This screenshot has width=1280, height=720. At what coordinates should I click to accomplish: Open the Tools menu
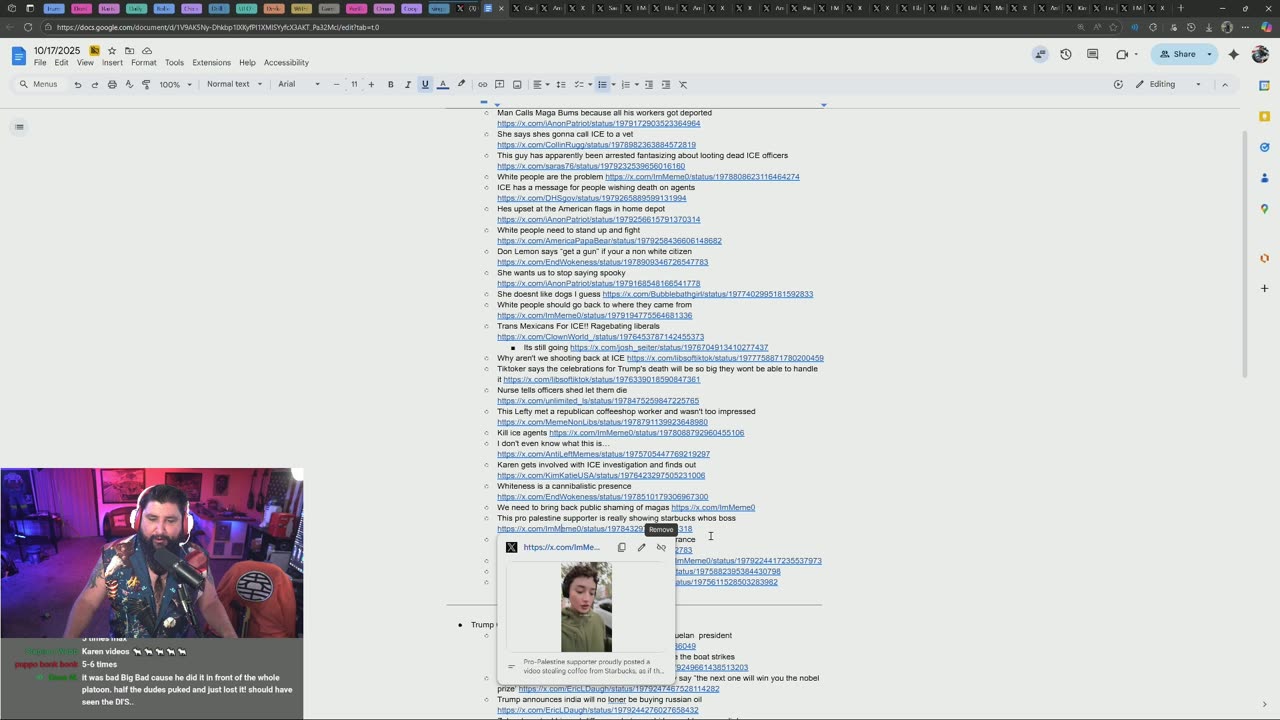174,63
